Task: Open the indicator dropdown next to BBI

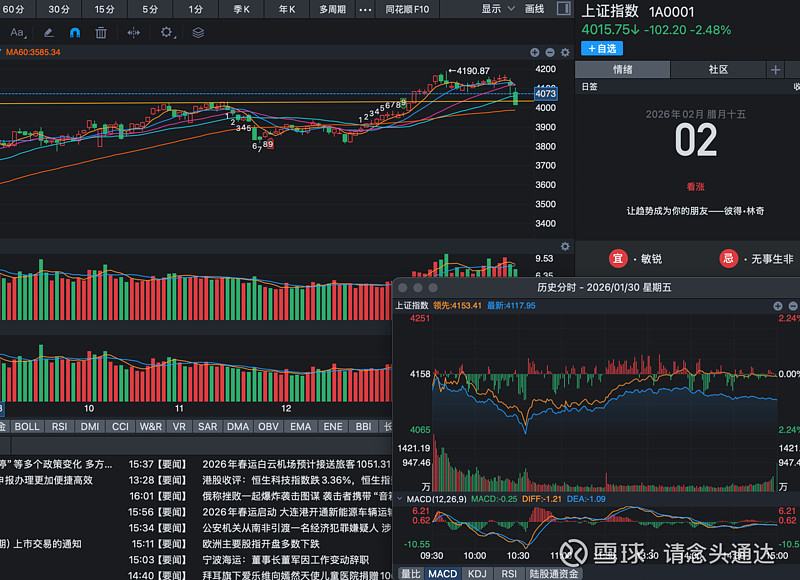Action: click(x=388, y=426)
